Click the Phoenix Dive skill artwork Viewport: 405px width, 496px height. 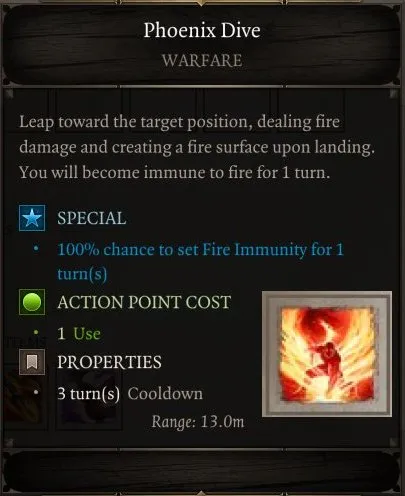(327, 354)
